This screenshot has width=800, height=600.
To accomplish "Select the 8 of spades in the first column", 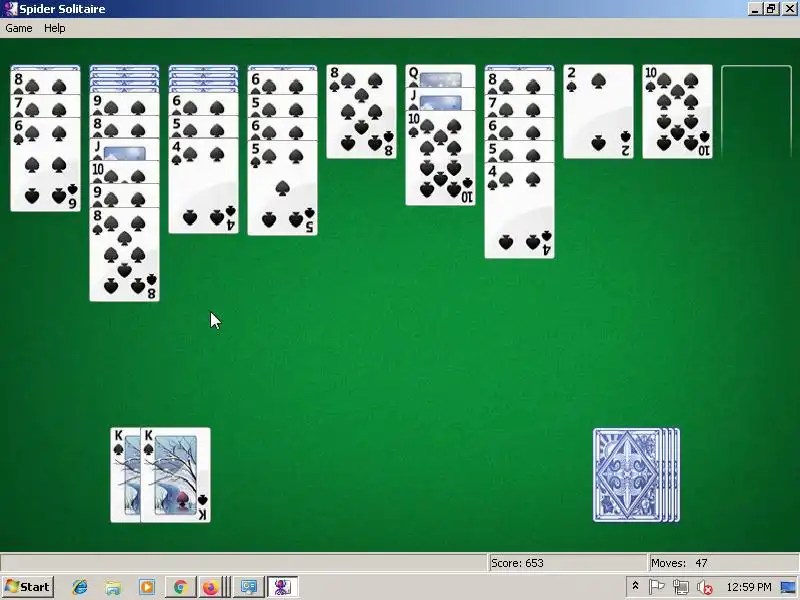I will point(45,83).
